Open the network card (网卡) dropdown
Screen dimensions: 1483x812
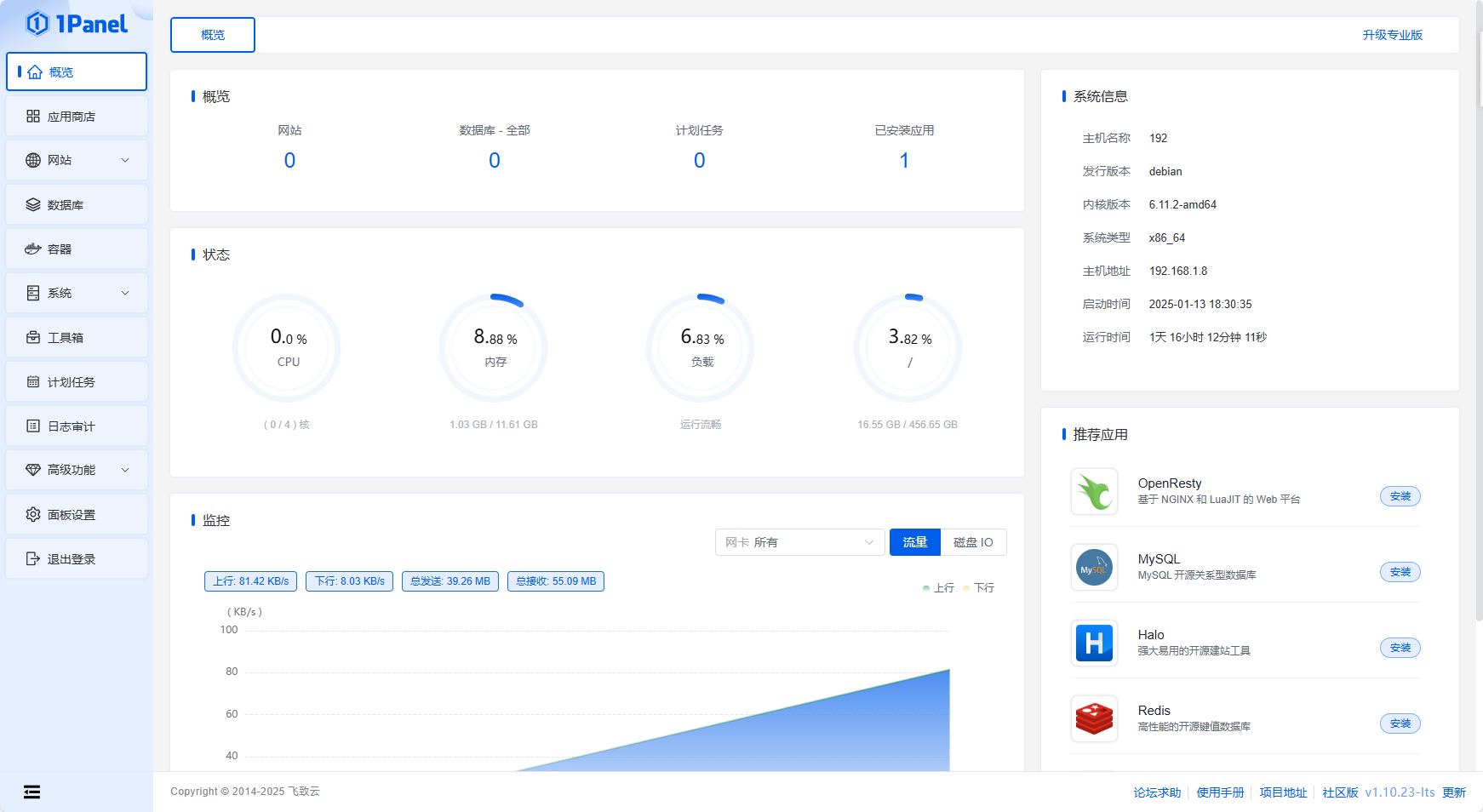point(799,542)
